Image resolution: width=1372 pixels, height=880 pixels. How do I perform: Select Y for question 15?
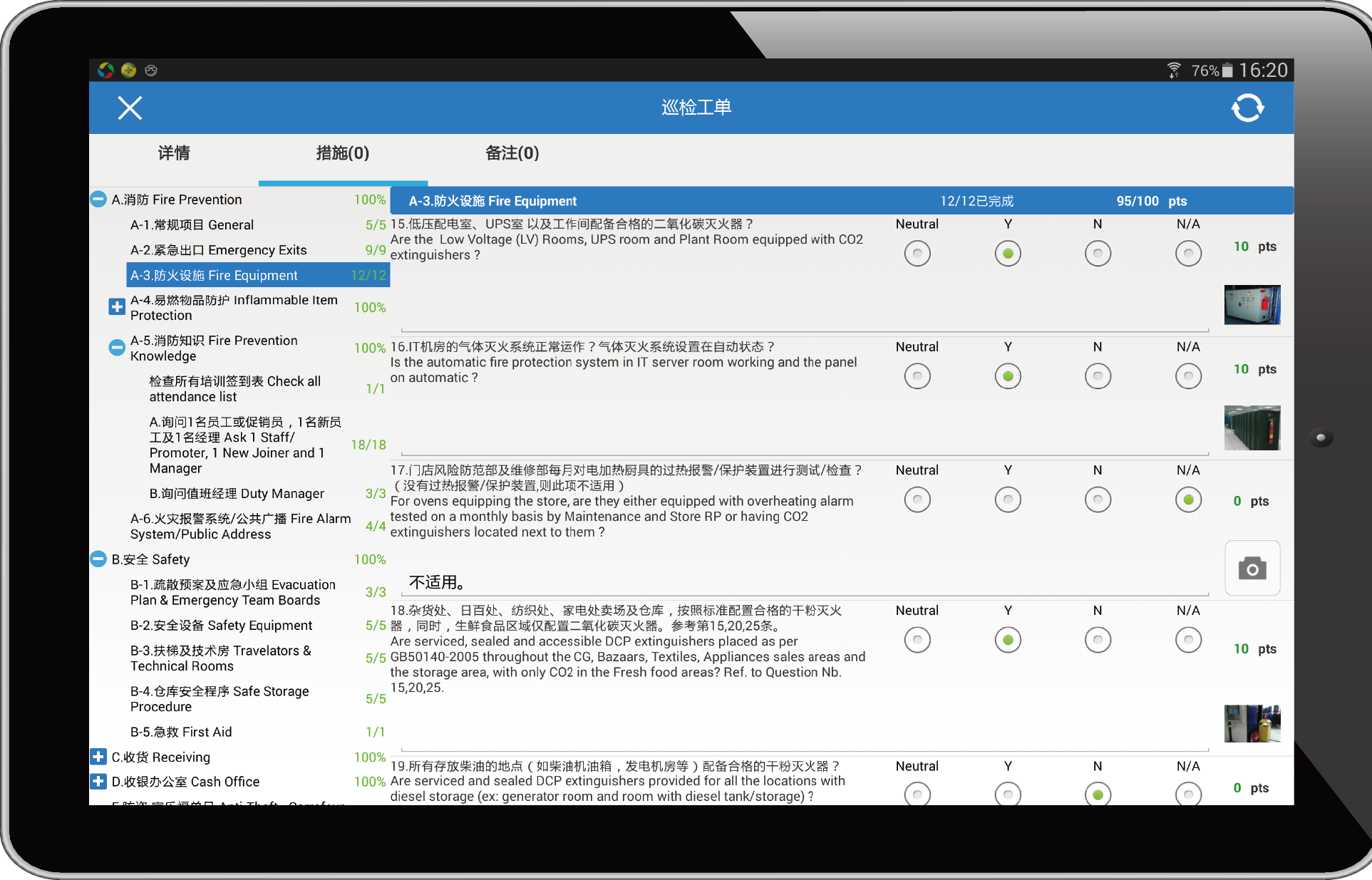tap(1008, 253)
